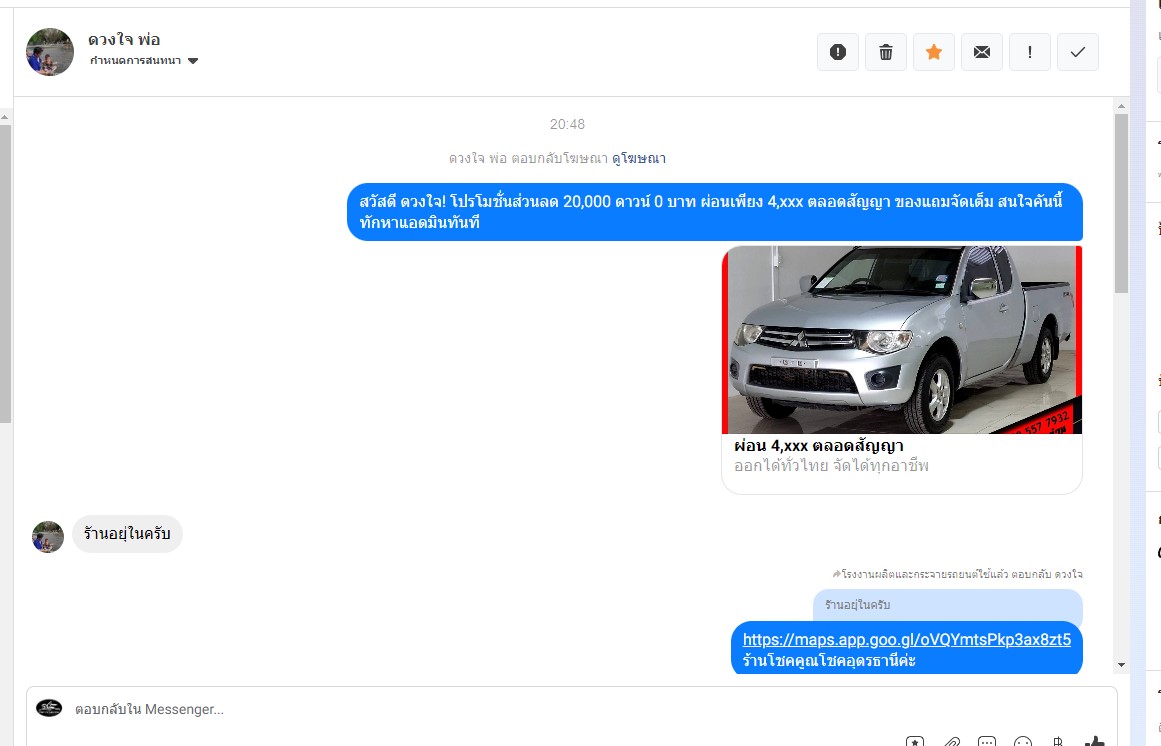Image resolution: width=1161 pixels, height=746 pixels.
Task: Open the emoji picker smiley icon
Action: pyautogui.click(x=1023, y=741)
